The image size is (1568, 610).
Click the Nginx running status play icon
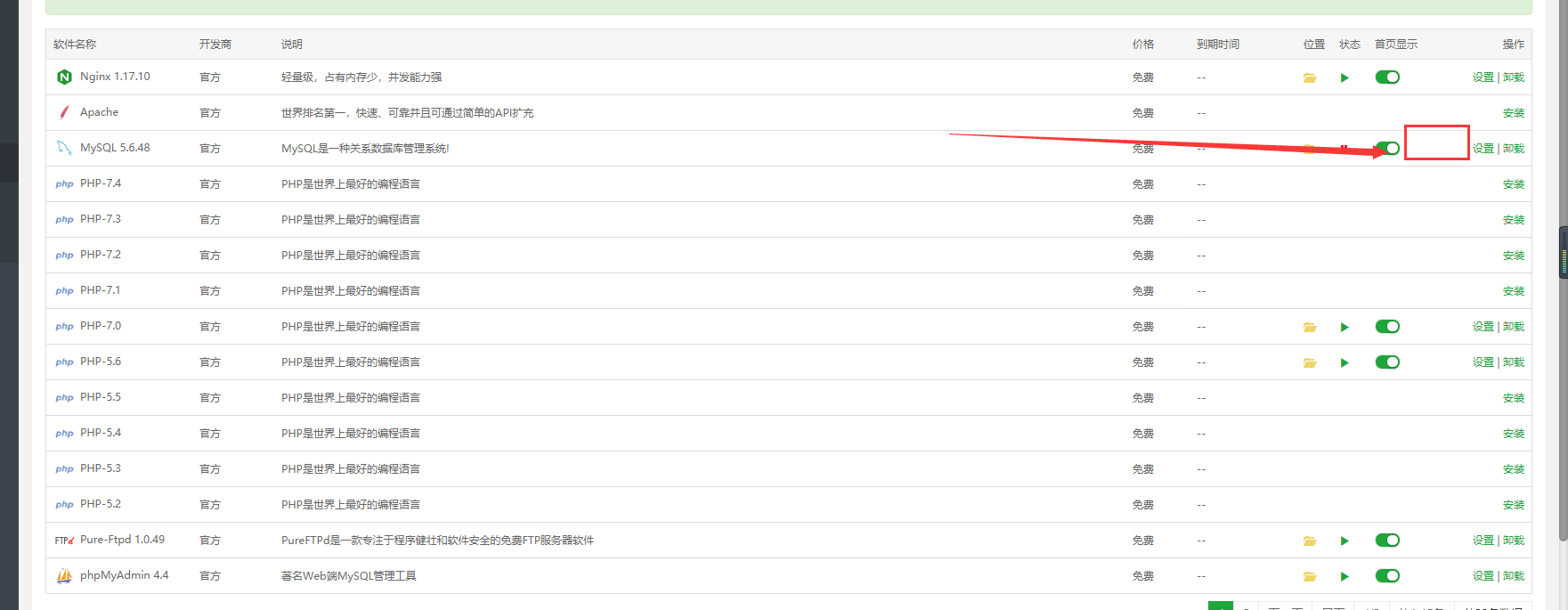(x=1345, y=77)
